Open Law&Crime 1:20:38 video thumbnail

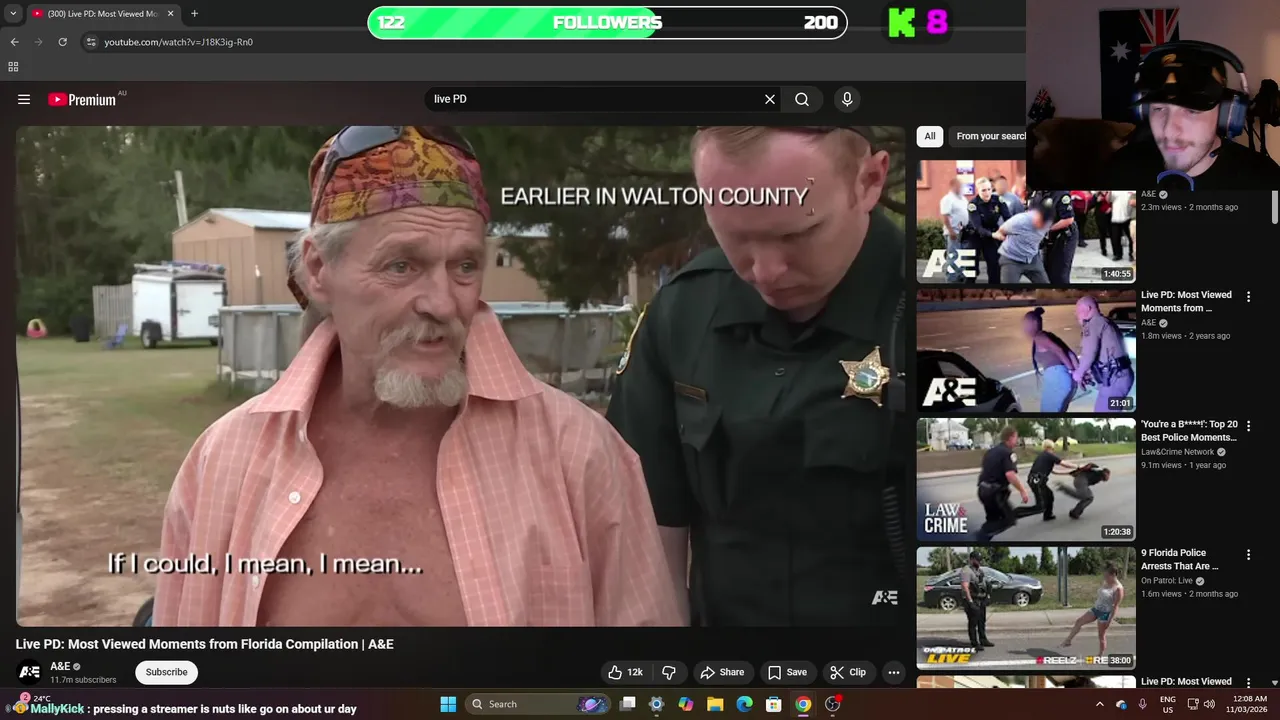(x=1026, y=480)
